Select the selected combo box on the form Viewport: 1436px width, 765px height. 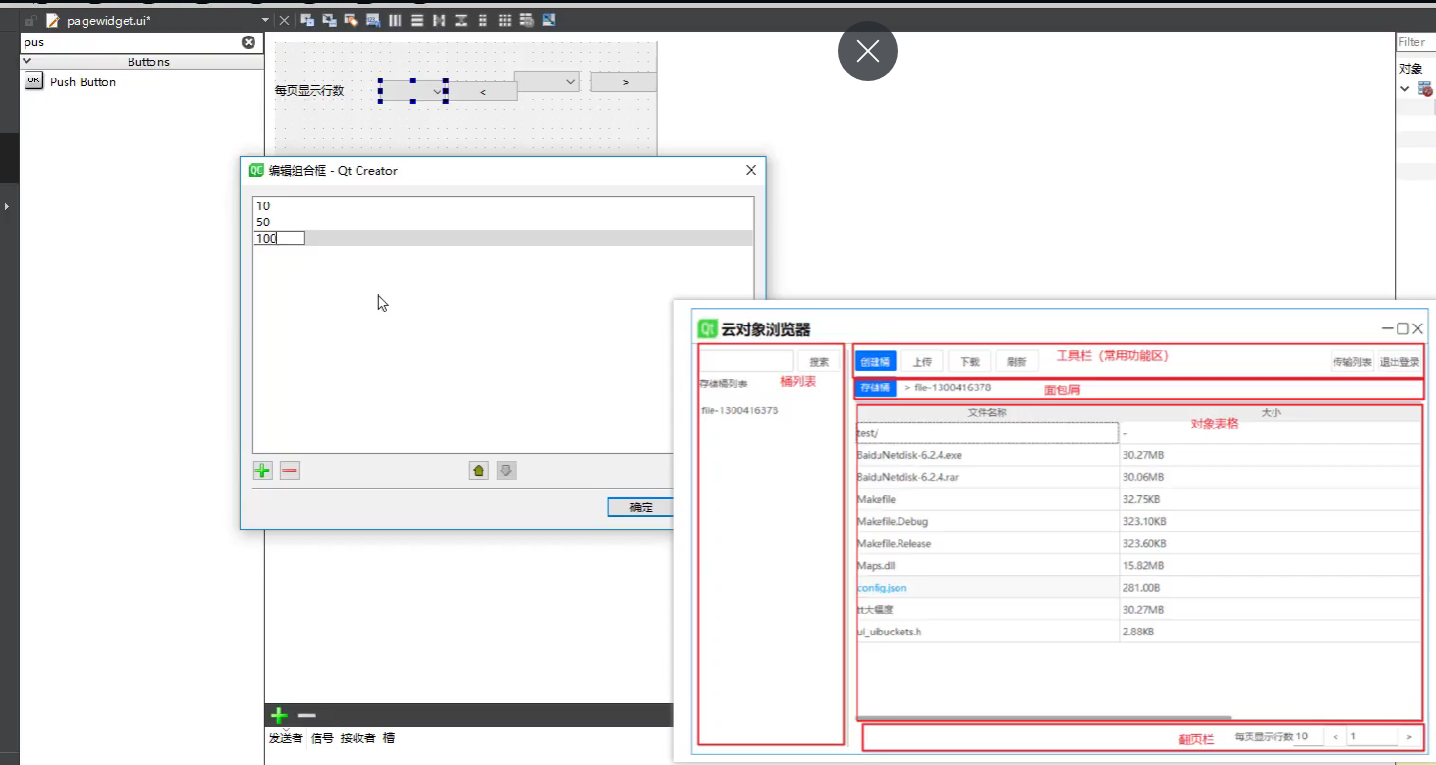[x=413, y=91]
